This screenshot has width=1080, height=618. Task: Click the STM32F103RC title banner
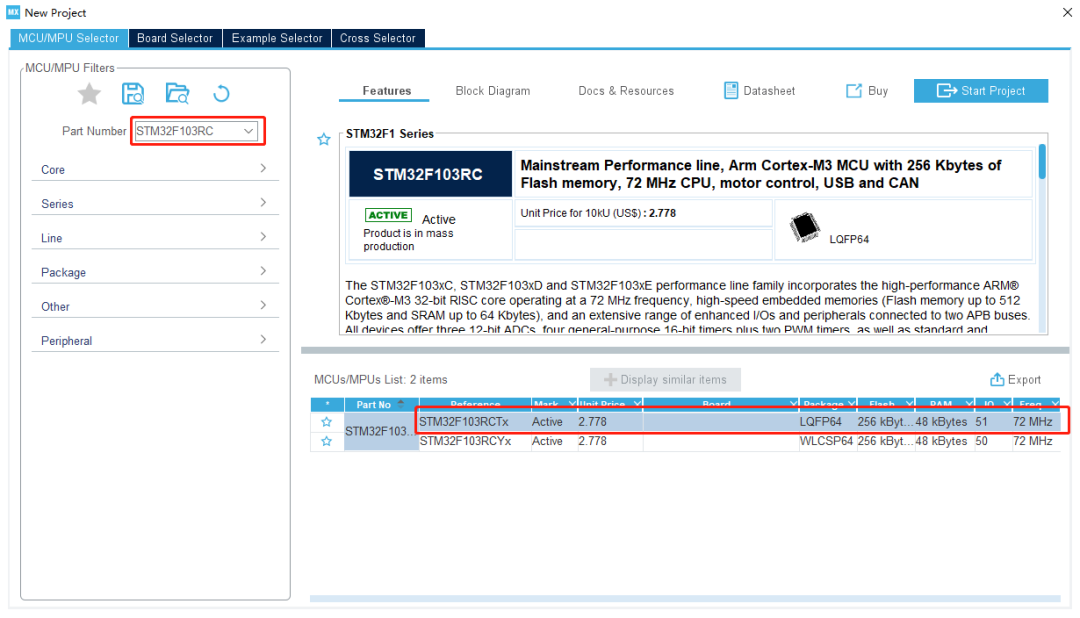tap(430, 174)
